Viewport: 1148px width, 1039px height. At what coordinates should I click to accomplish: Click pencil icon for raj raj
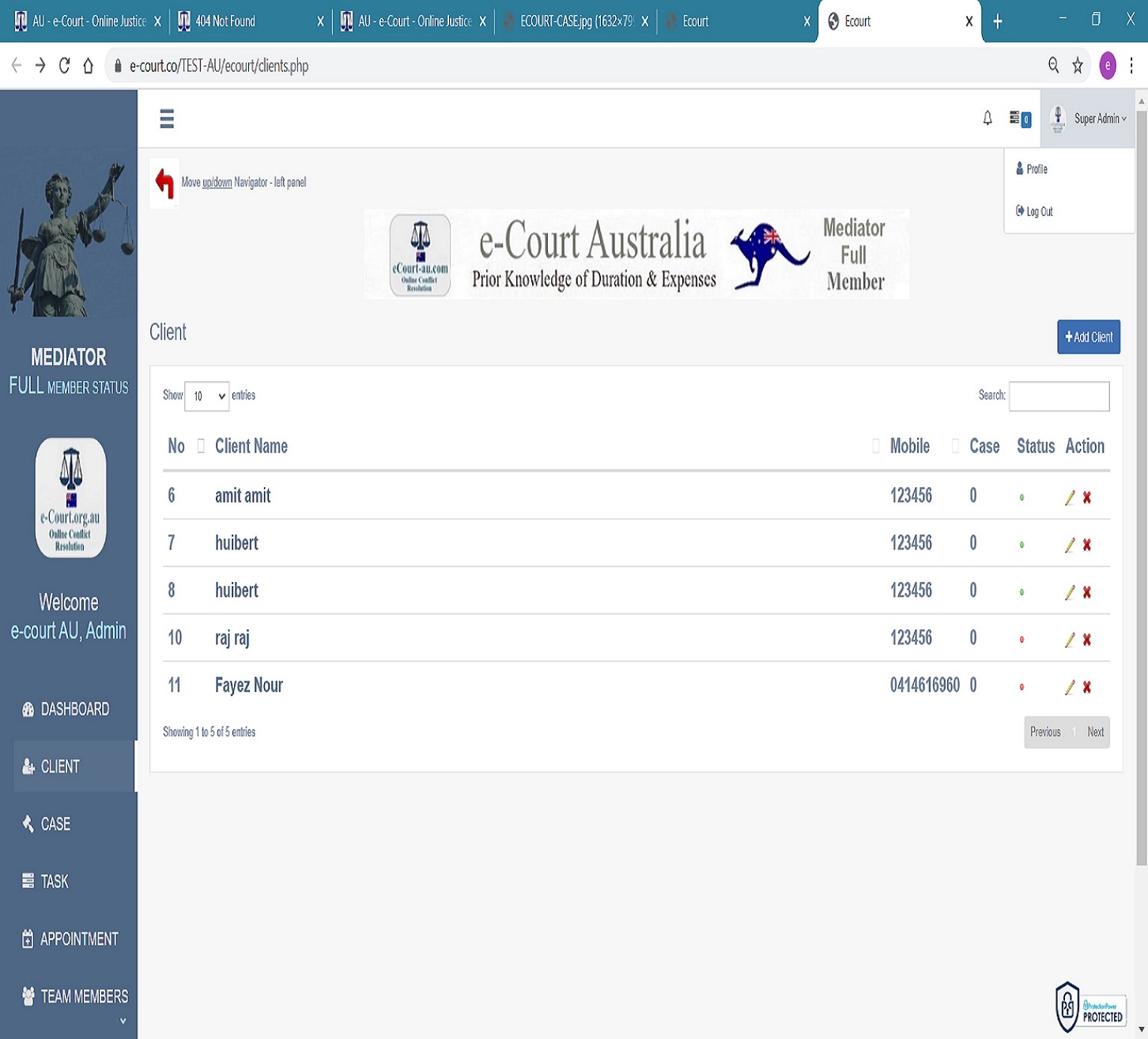(x=1070, y=640)
